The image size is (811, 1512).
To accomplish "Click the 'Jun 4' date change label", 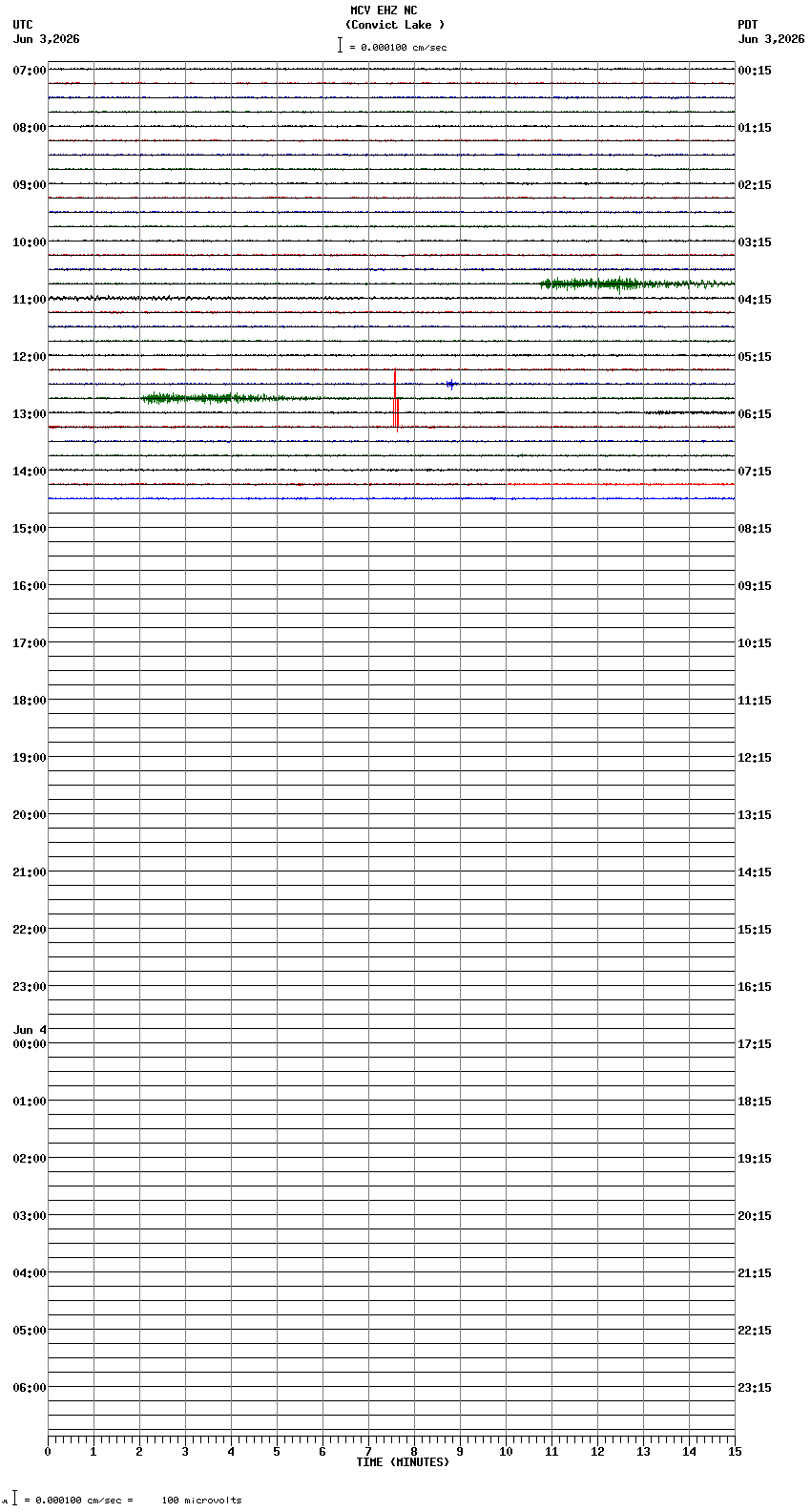I will tap(30, 1030).
